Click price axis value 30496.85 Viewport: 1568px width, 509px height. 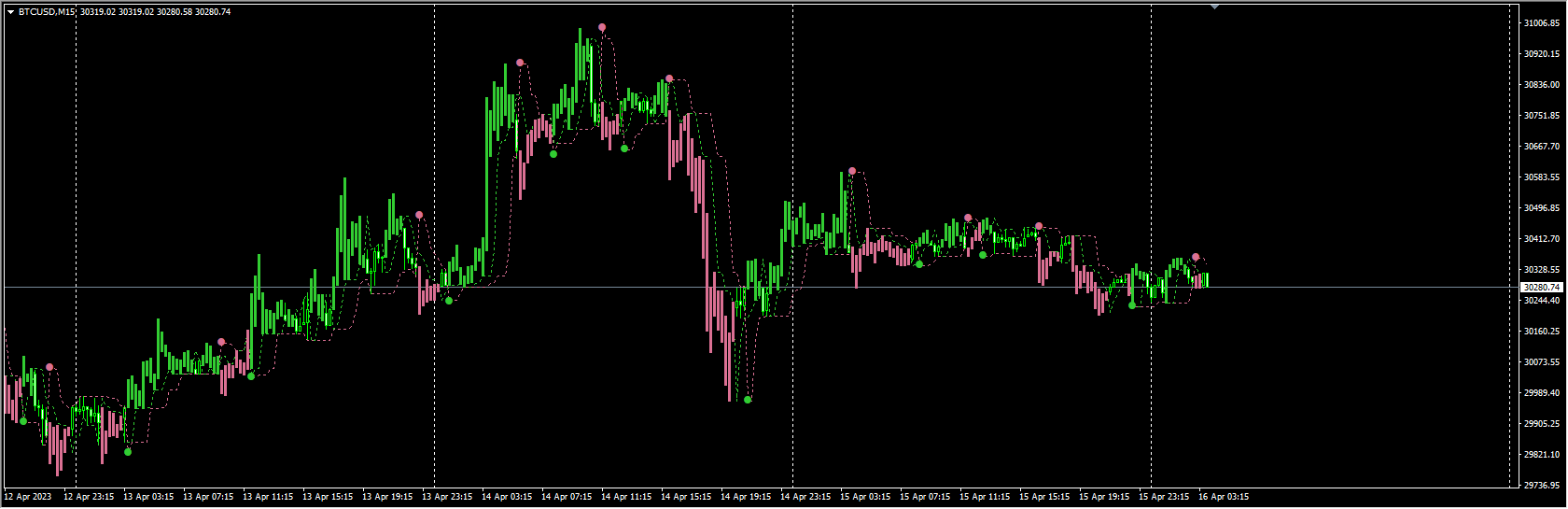click(1542, 207)
